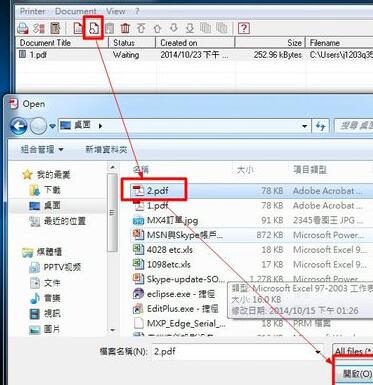
Task: Select 視訊 library in navigation pane
Action: [x=45, y=314]
